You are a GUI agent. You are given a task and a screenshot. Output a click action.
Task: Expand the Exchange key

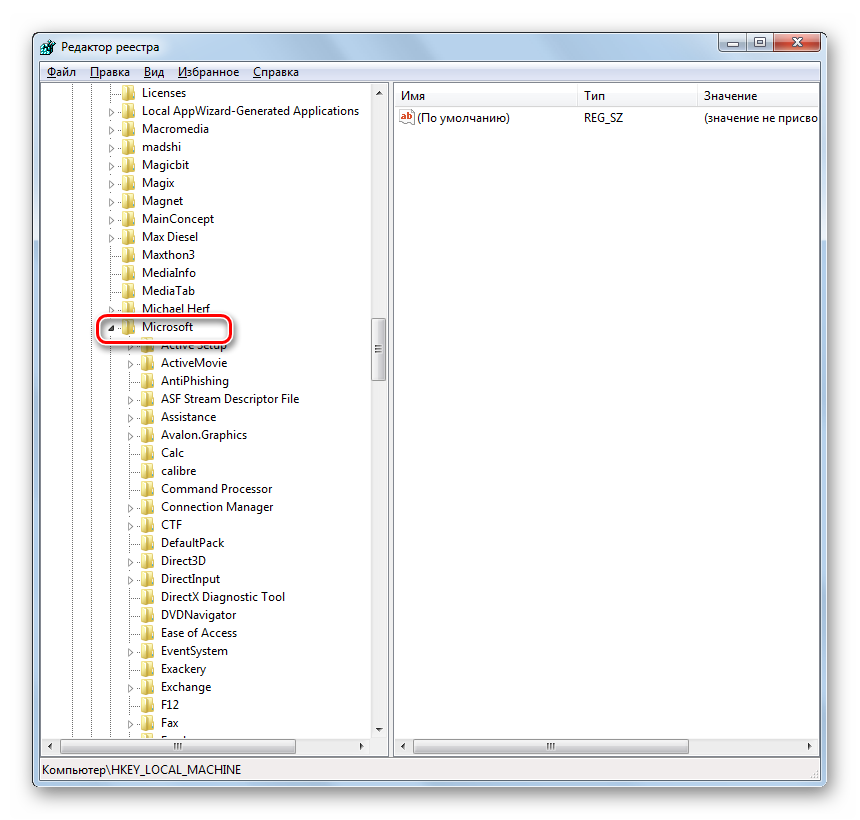click(131, 688)
